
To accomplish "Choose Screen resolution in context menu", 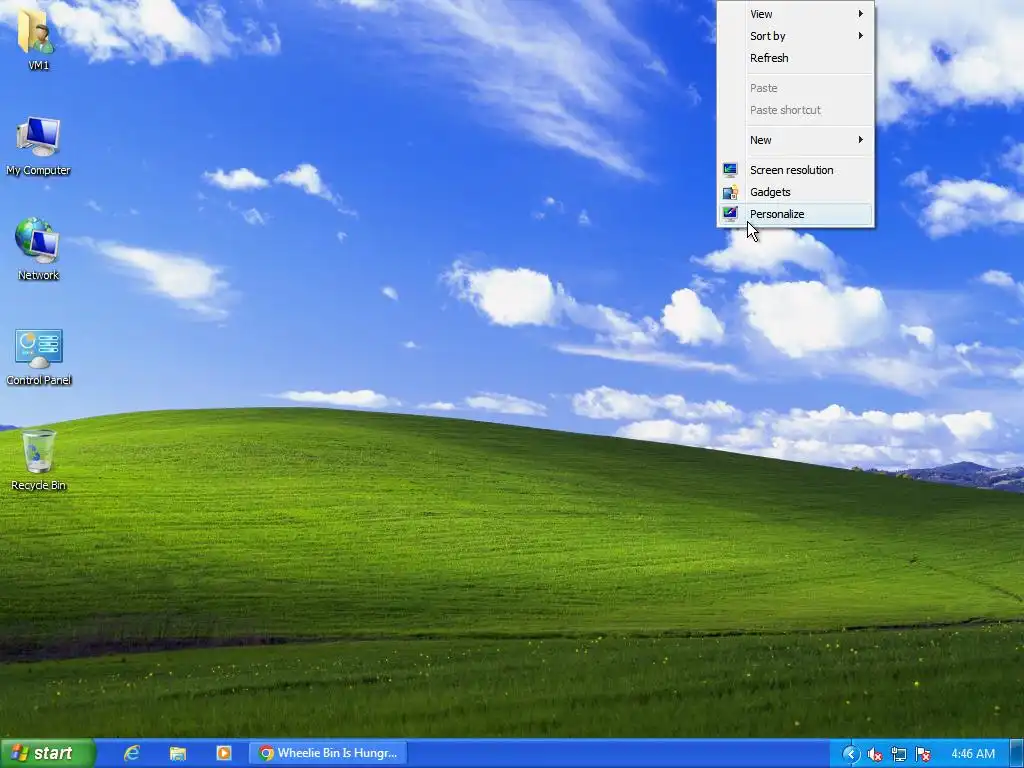I will click(795, 170).
